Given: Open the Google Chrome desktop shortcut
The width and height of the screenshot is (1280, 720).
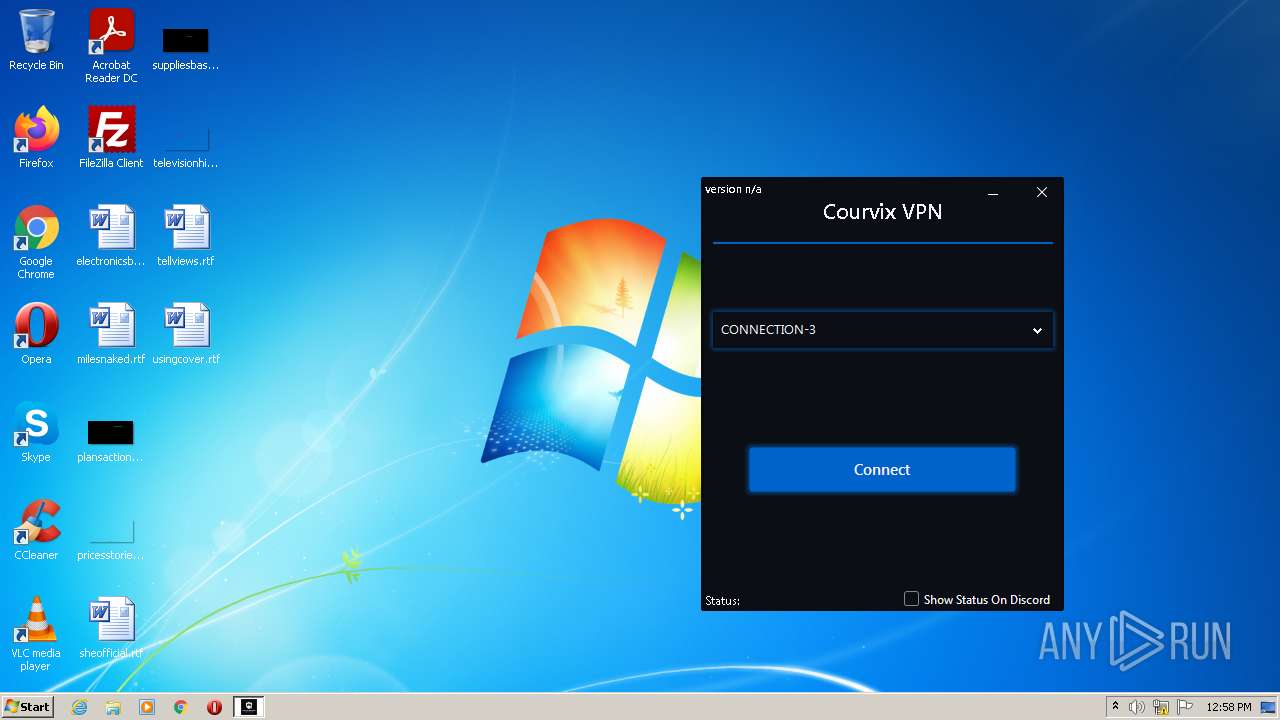Looking at the screenshot, I should (x=36, y=242).
